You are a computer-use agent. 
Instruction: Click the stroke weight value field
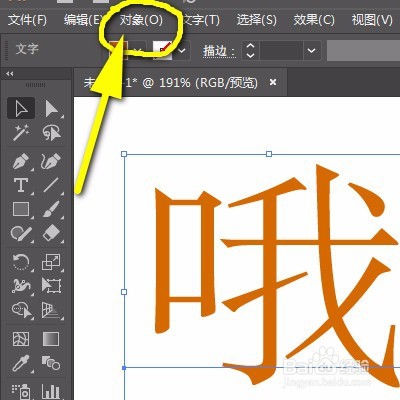[x=281, y=51]
